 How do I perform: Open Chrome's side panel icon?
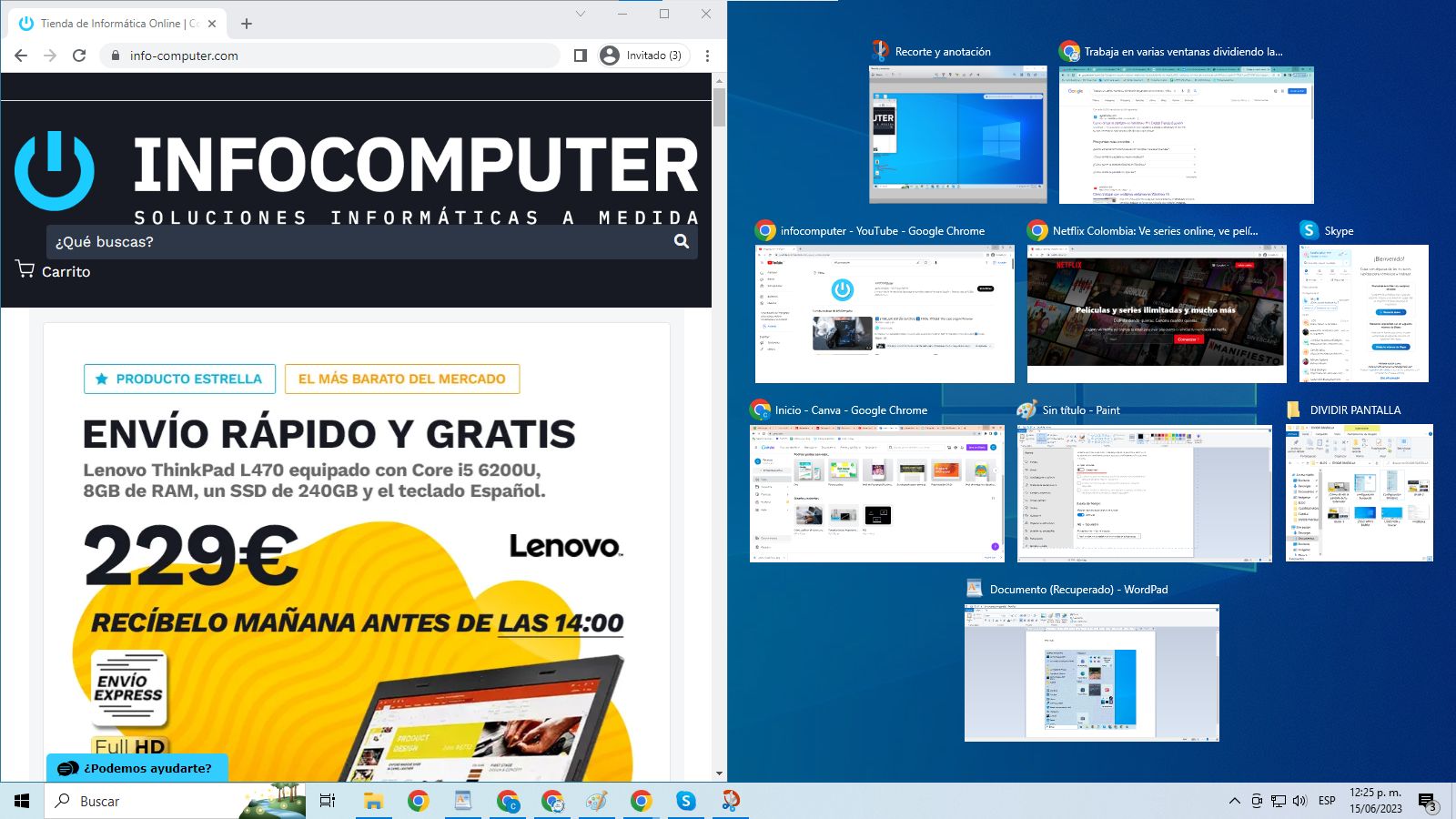pyautogui.click(x=578, y=55)
